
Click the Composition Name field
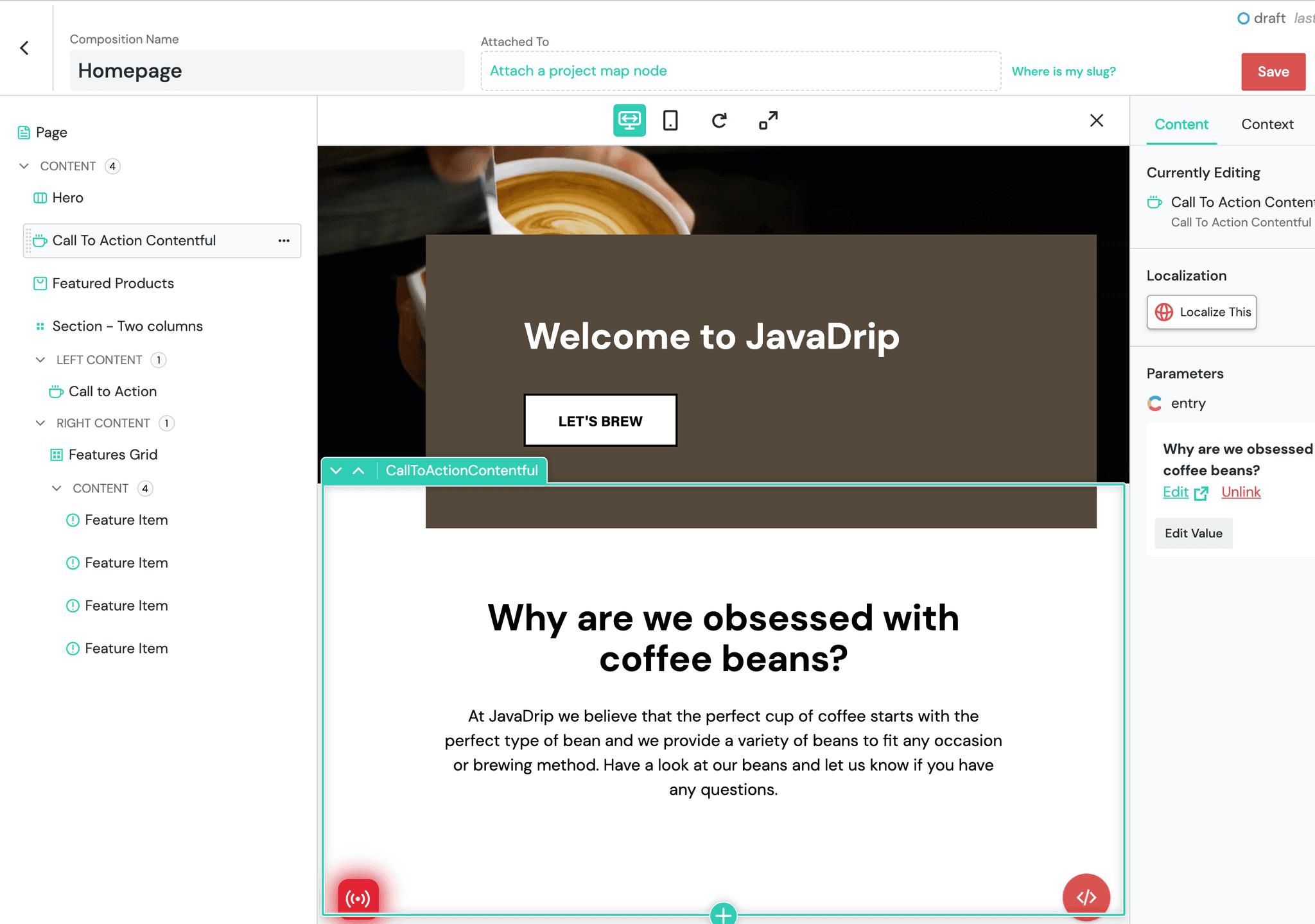click(x=267, y=71)
